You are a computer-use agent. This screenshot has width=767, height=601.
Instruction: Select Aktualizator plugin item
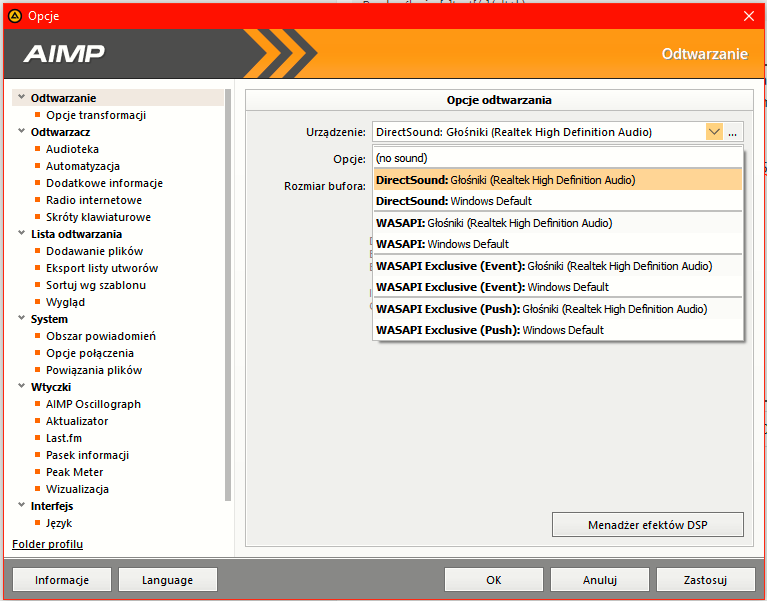(x=77, y=421)
